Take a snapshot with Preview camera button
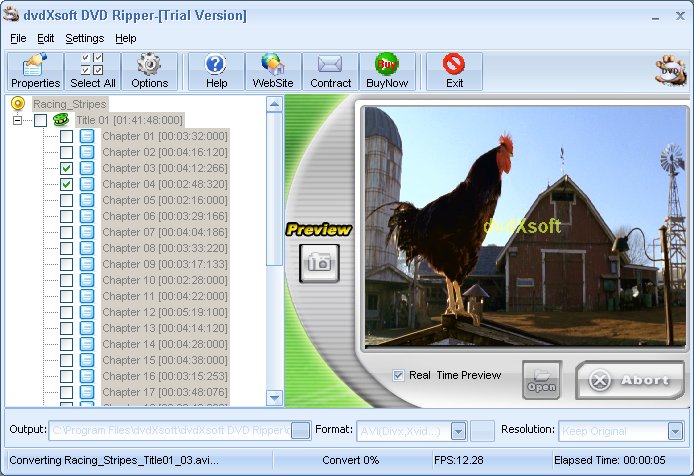The height and width of the screenshot is (476, 694). click(319, 263)
